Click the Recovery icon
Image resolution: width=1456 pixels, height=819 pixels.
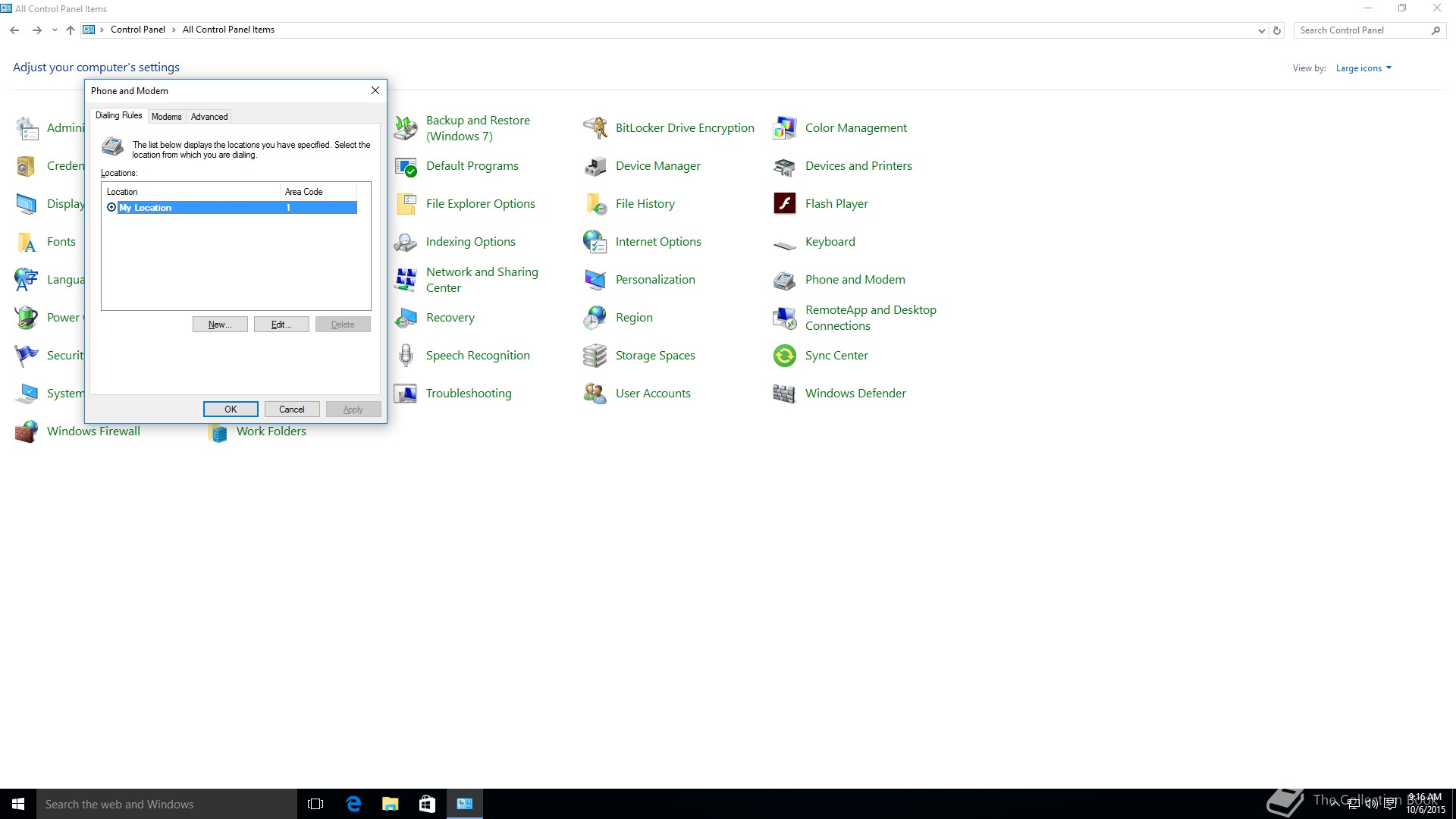click(x=406, y=318)
